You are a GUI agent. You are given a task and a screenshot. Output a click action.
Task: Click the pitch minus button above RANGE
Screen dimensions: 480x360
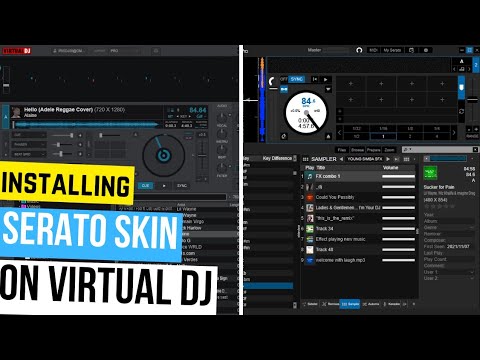[469, 129]
